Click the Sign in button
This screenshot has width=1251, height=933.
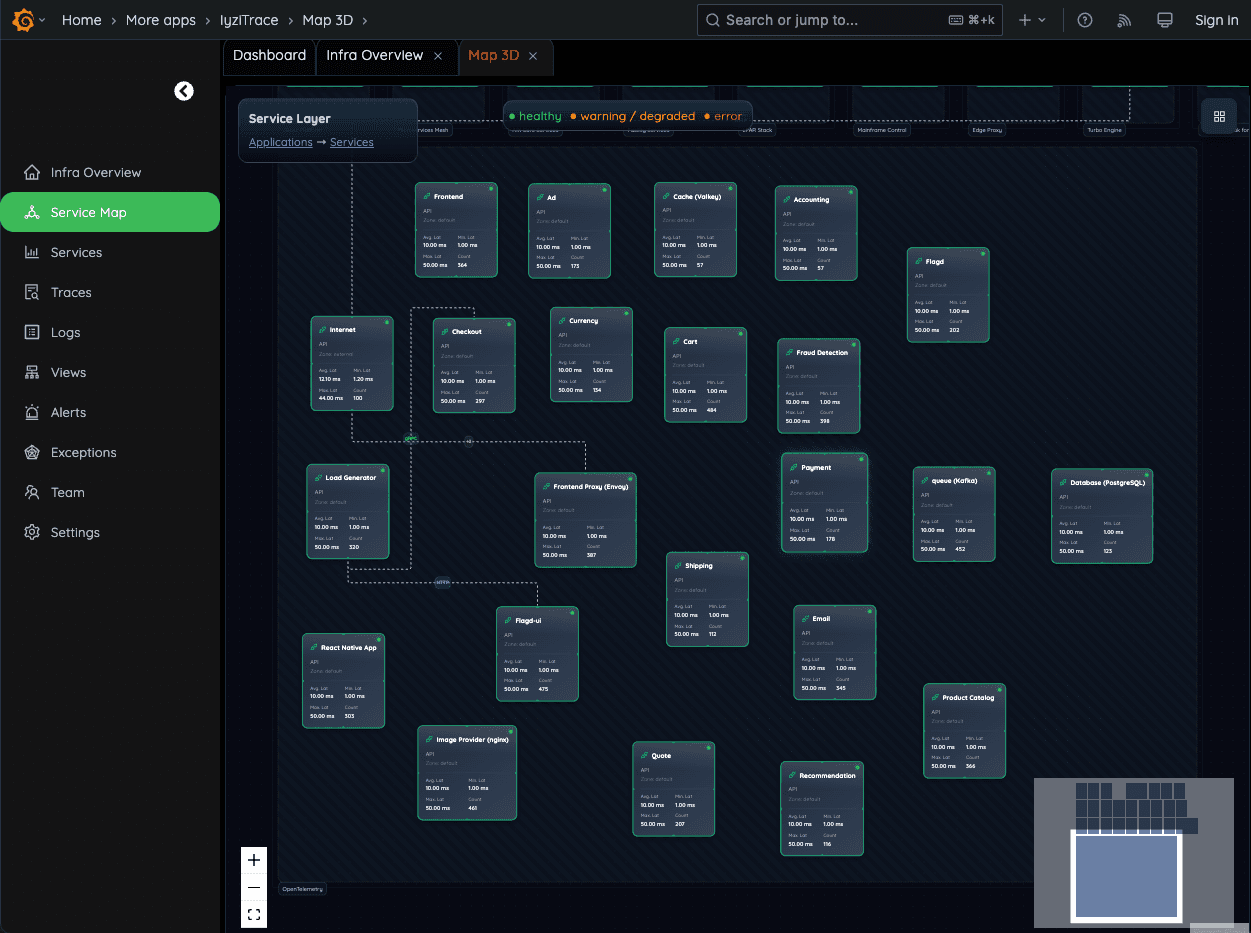click(1216, 20)
